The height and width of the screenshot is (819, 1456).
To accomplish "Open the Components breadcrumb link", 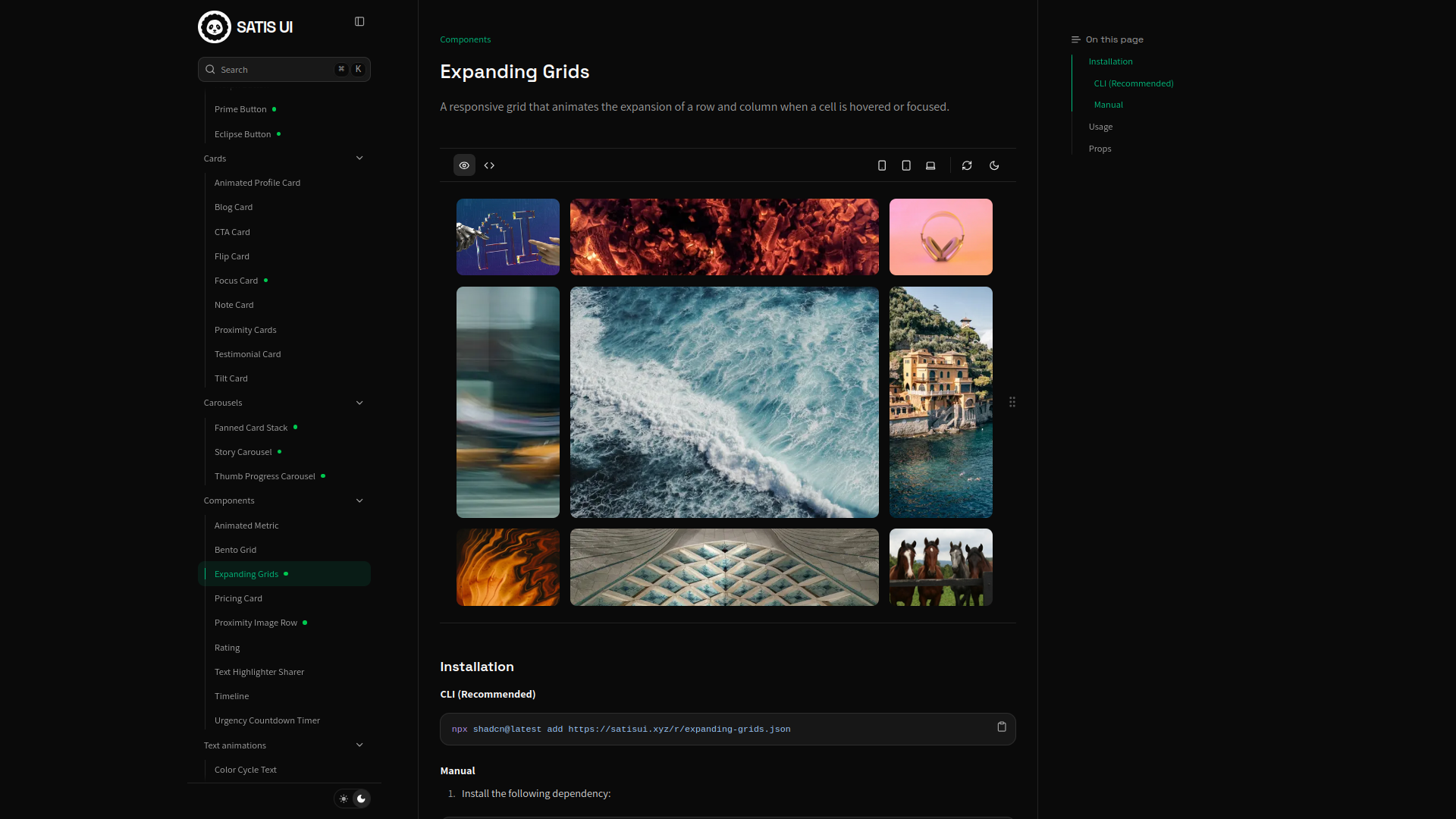I will 465,39.
